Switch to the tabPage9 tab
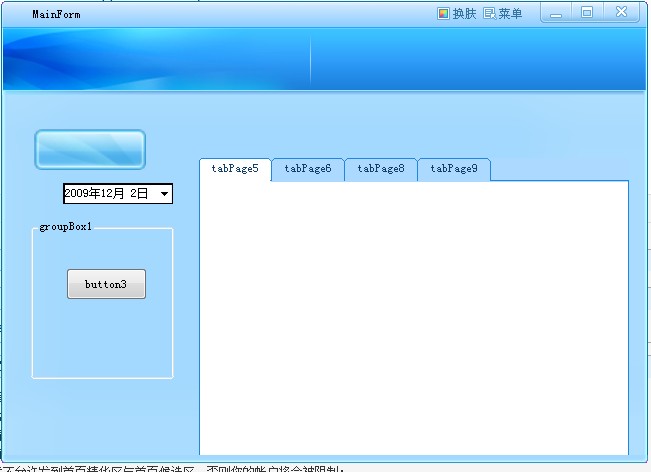 [454, 169]
